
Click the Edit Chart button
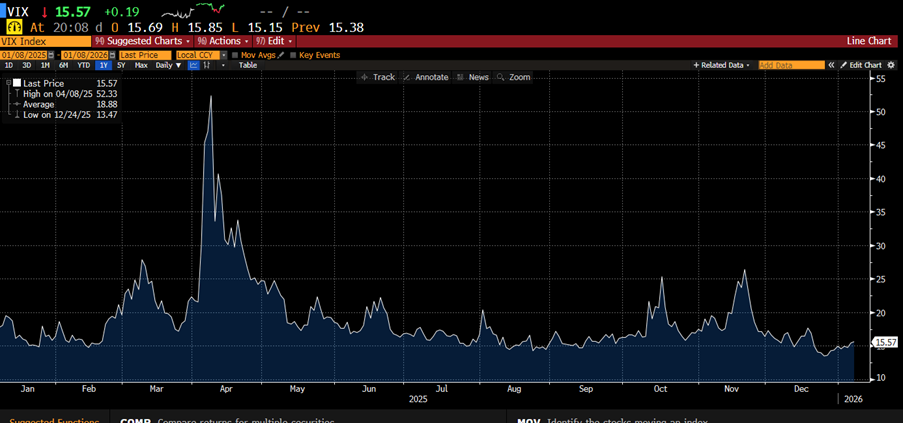point(861,65)
